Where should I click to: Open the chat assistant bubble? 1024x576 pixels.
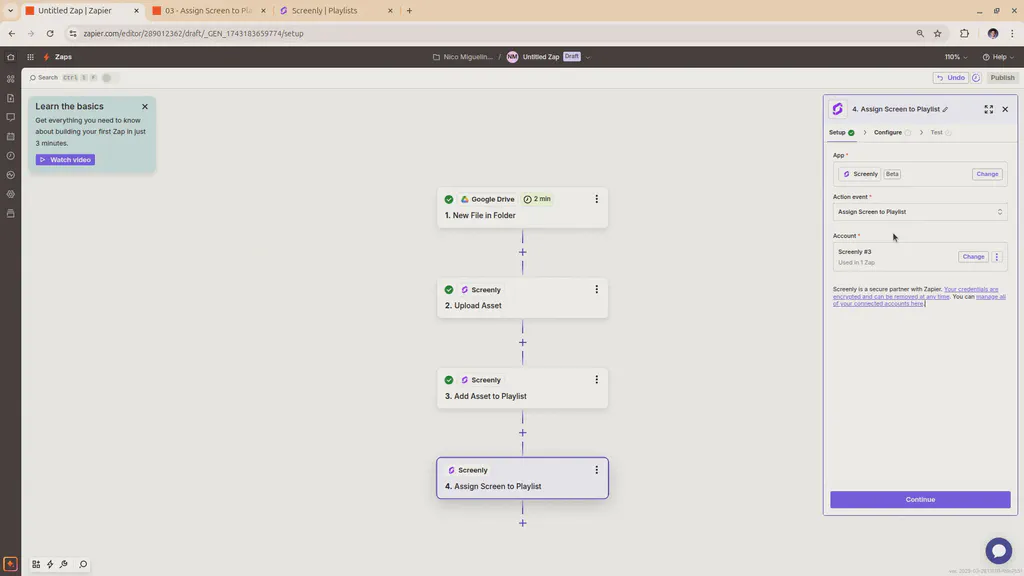998,550
